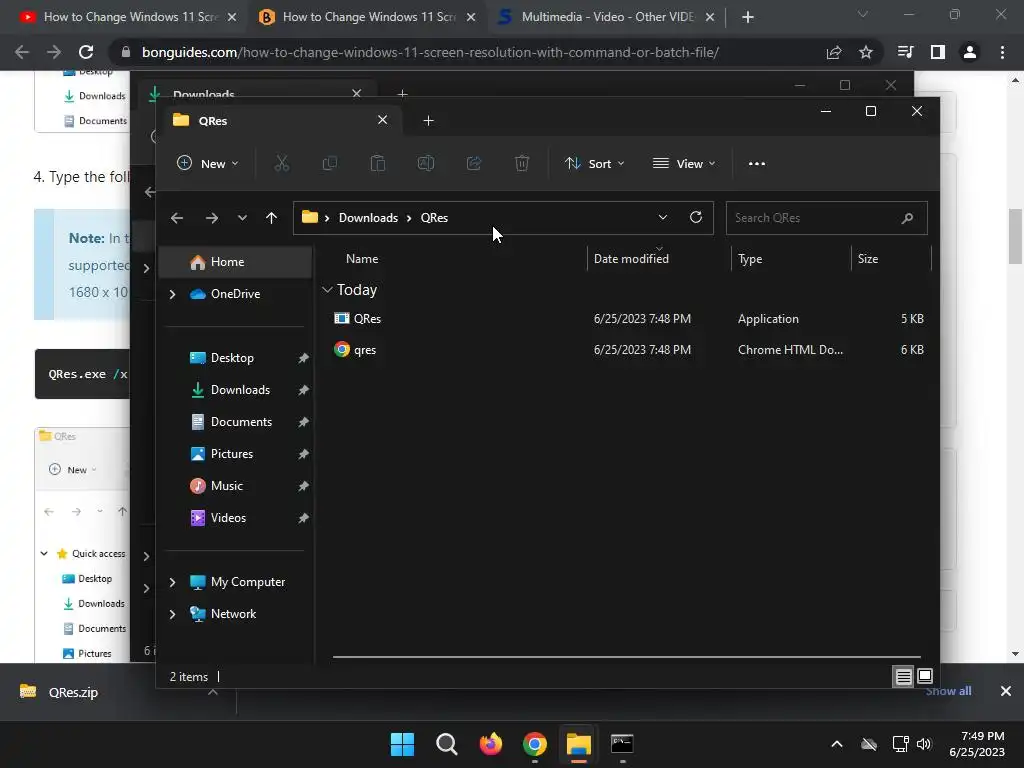Expand Network in navigation pane

tap(172, 614)
